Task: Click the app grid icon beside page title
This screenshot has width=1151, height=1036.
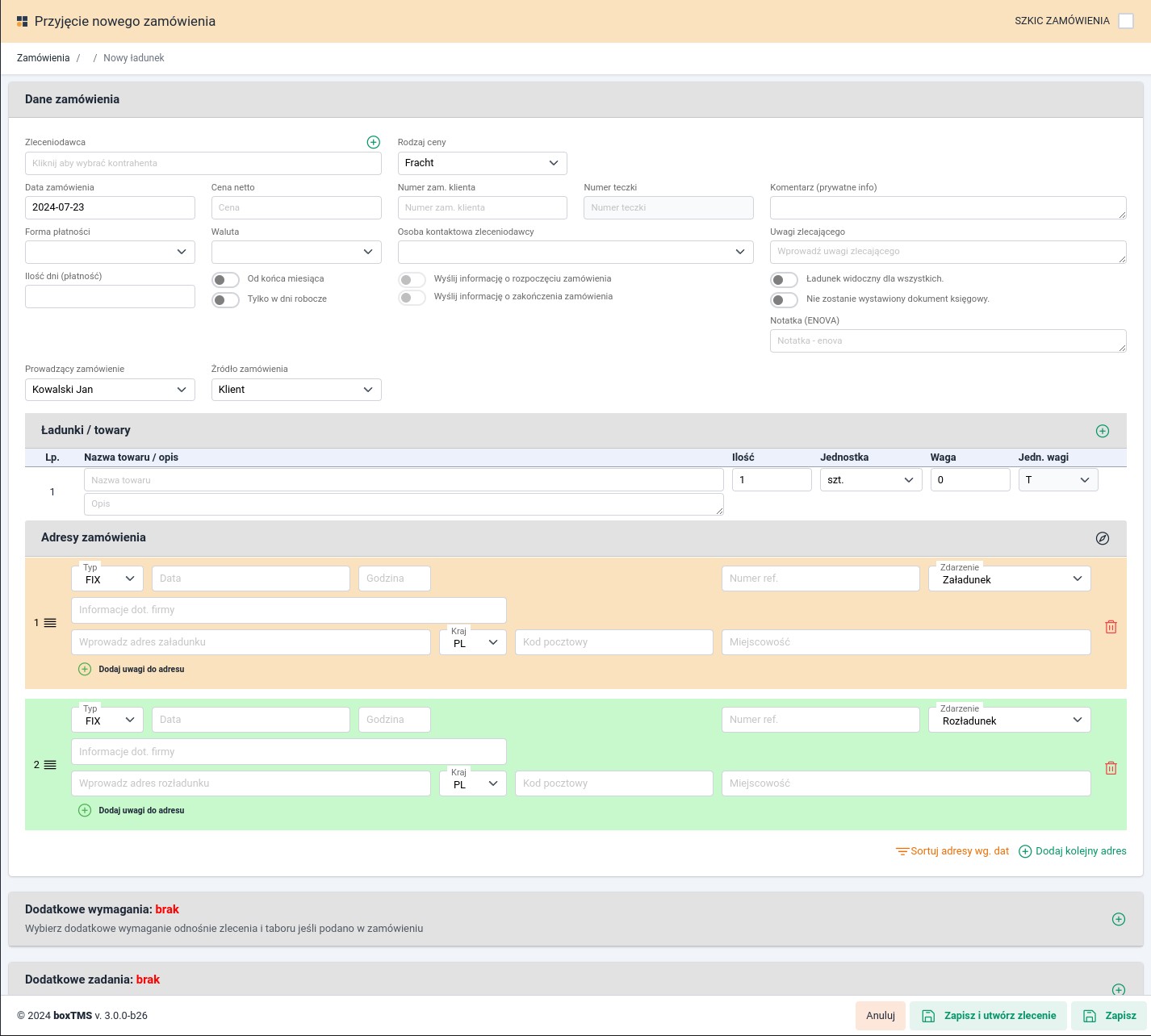Action: [23, 21]
